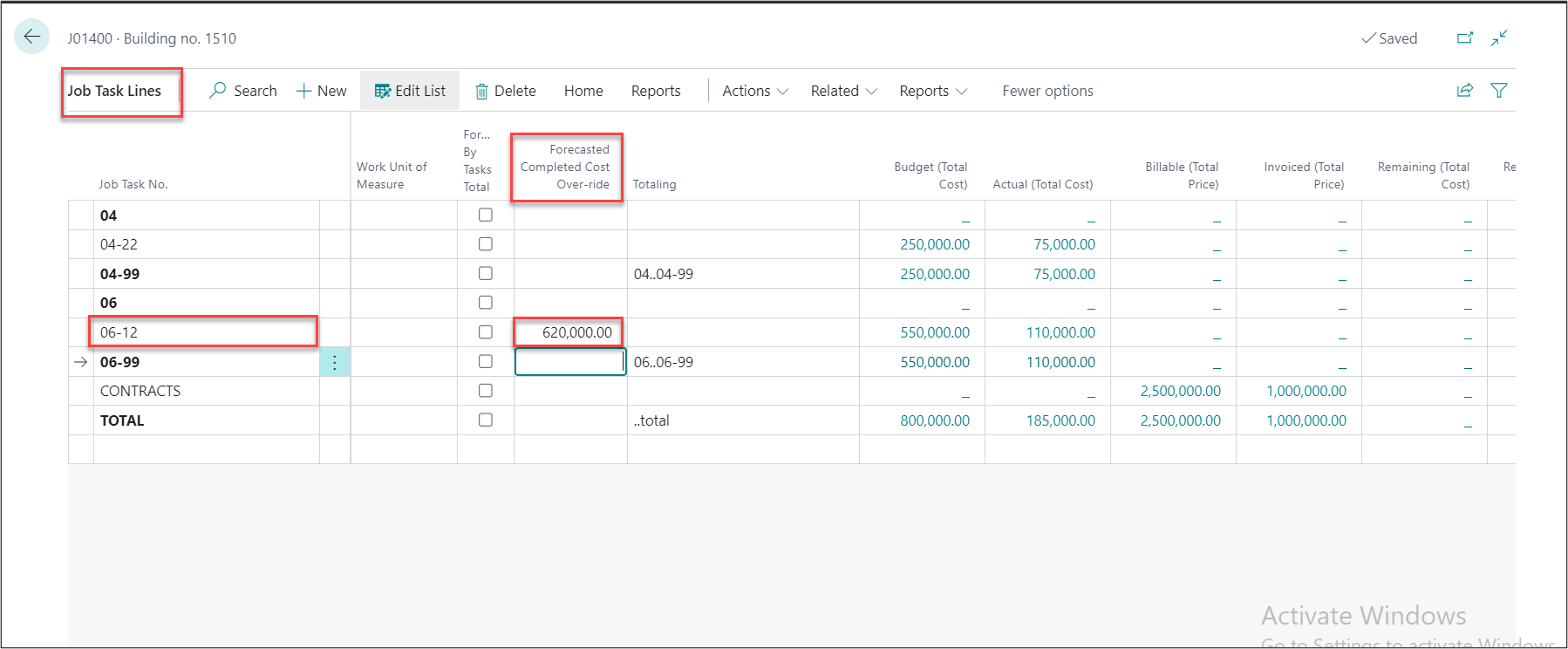The width and height of the screenshot is (1568, 649).
Task: Delete the selected job task line
Action: (x=506, y=91)
